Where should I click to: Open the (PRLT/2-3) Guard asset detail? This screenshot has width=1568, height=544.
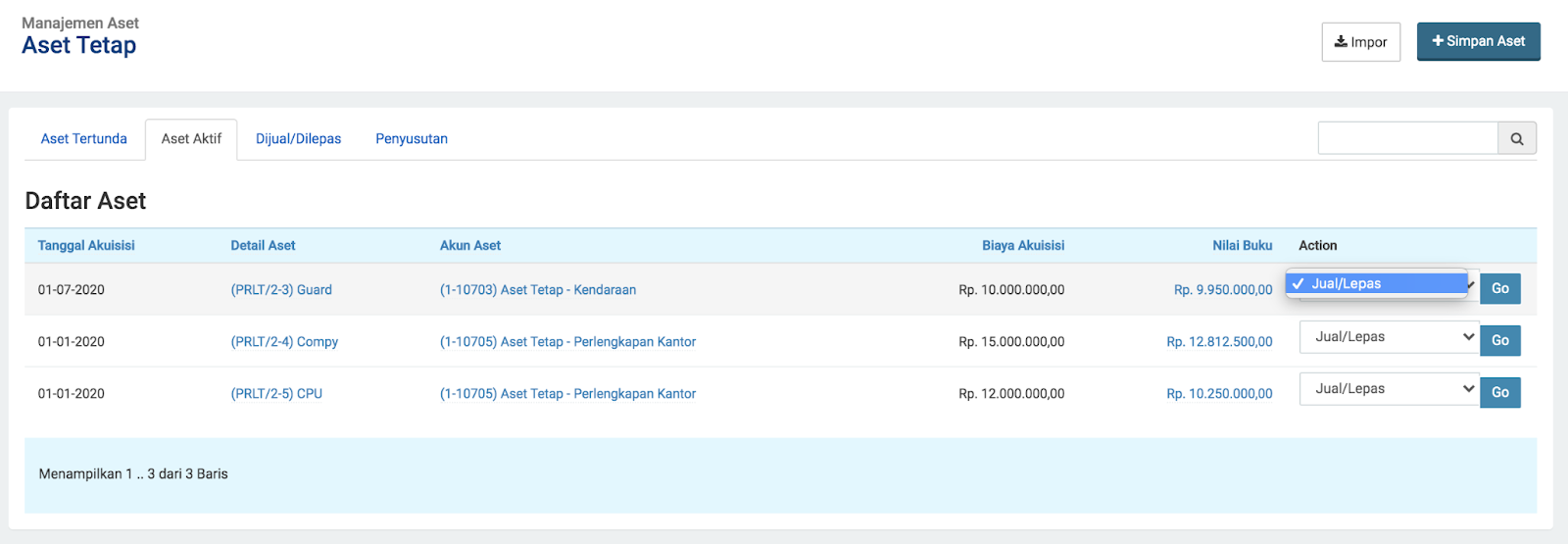point(281,290)
